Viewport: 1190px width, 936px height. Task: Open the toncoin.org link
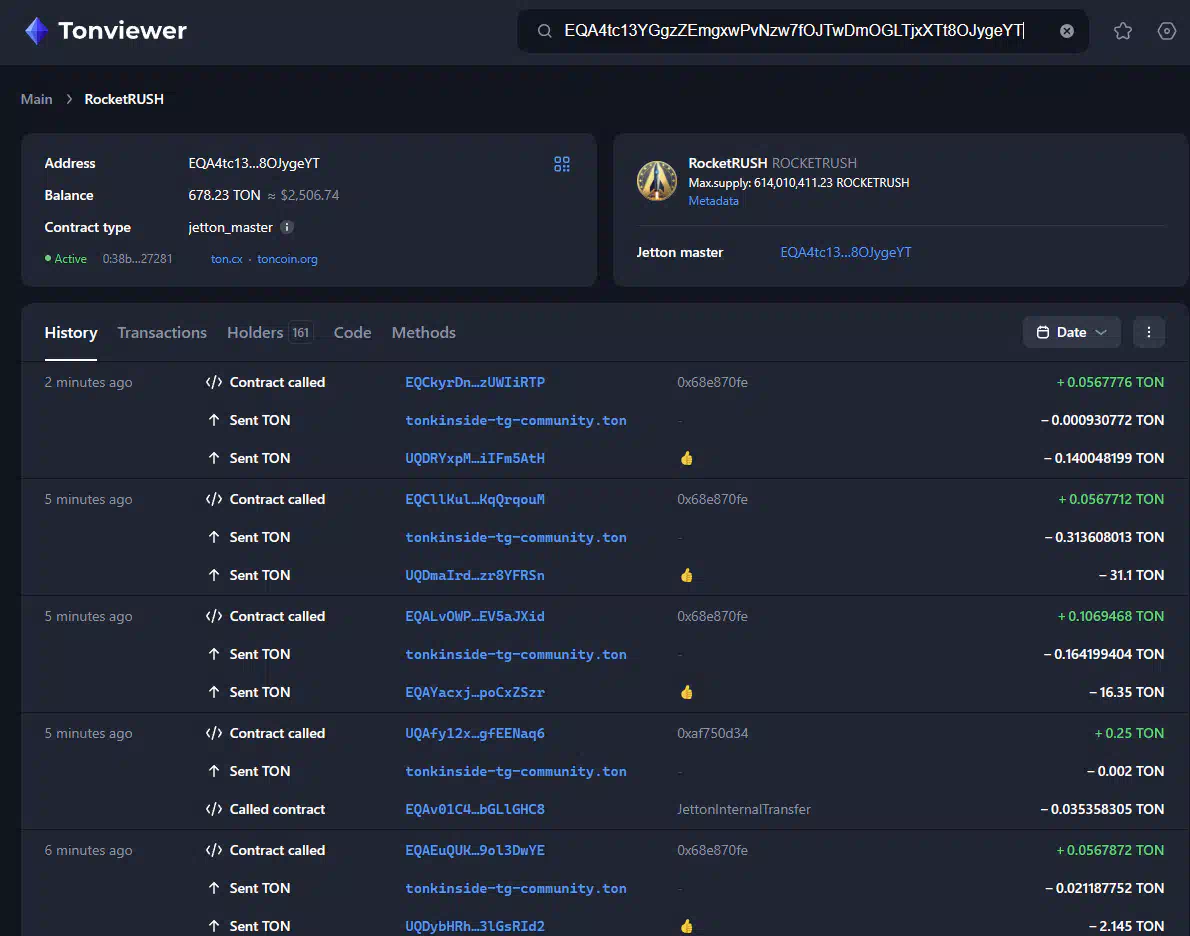tap(287, 259)
